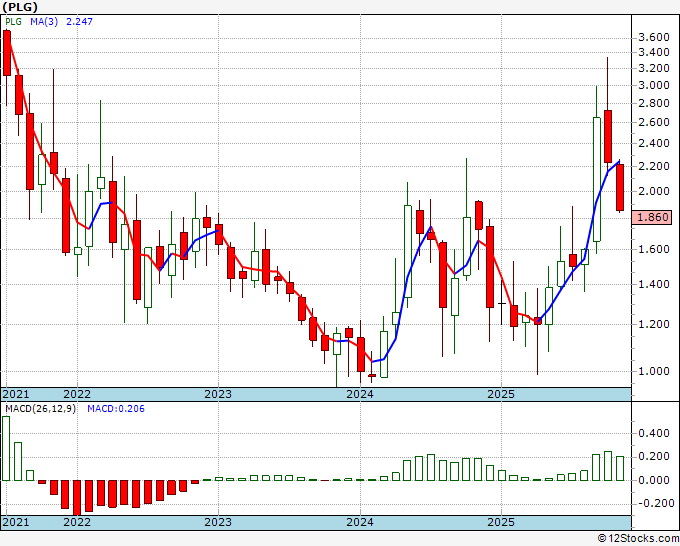Open the 12Stocks.com copyright link
The image size is (680, 546).
[x=638, y=539]
